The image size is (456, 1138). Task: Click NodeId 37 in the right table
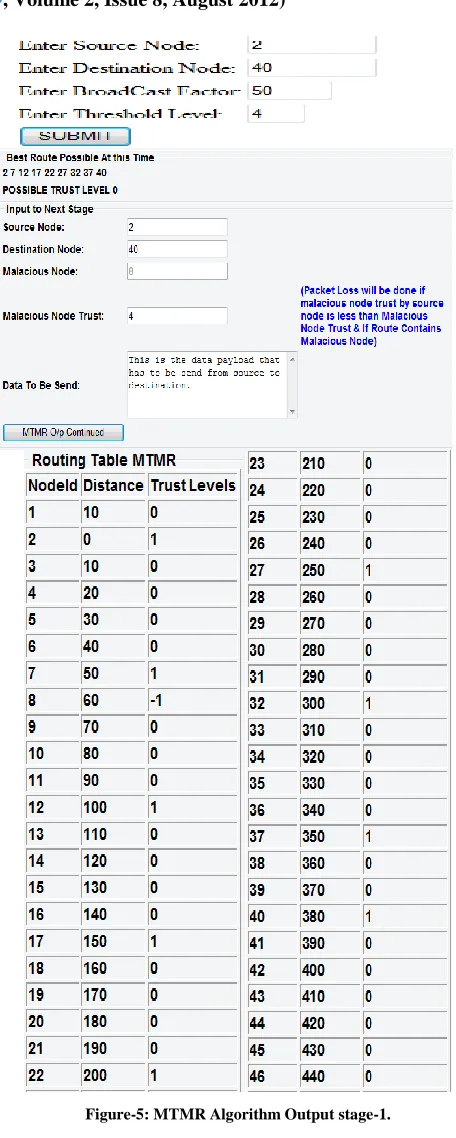pyautogui.click(x=257, y=837)
